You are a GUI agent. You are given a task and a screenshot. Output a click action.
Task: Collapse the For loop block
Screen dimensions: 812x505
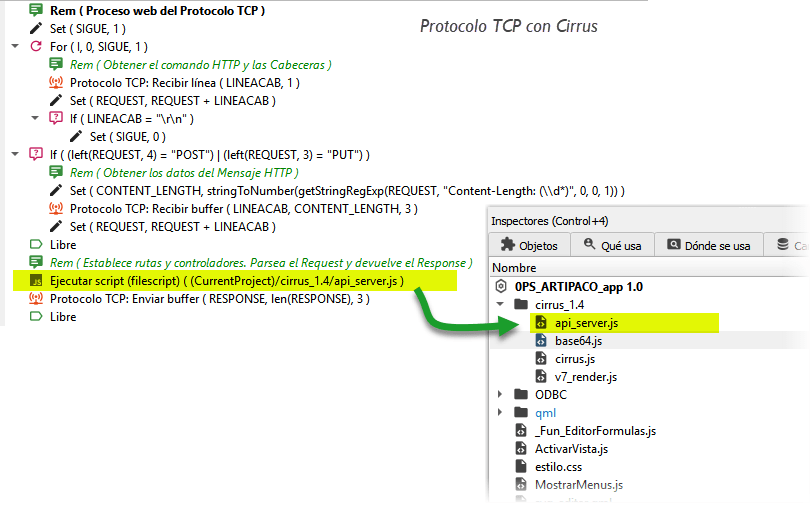click(14, 46)
